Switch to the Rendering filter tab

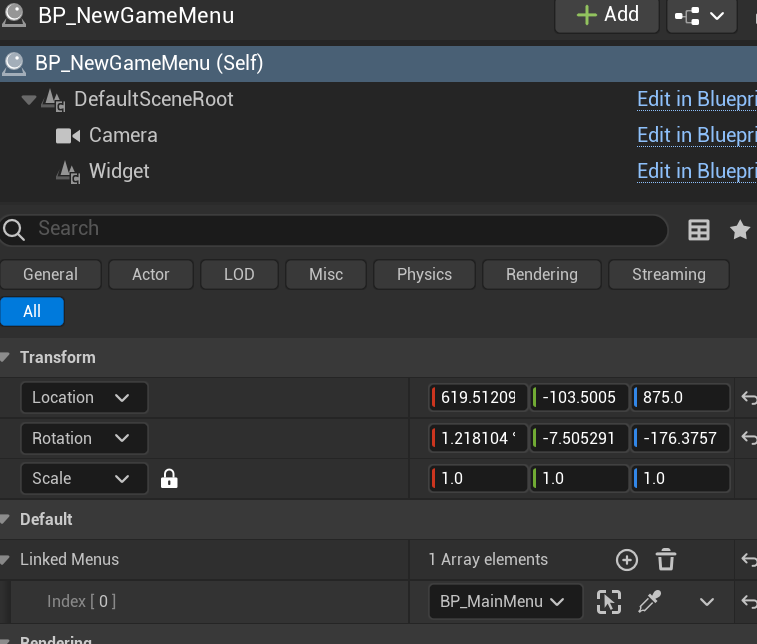click(542, 275)
